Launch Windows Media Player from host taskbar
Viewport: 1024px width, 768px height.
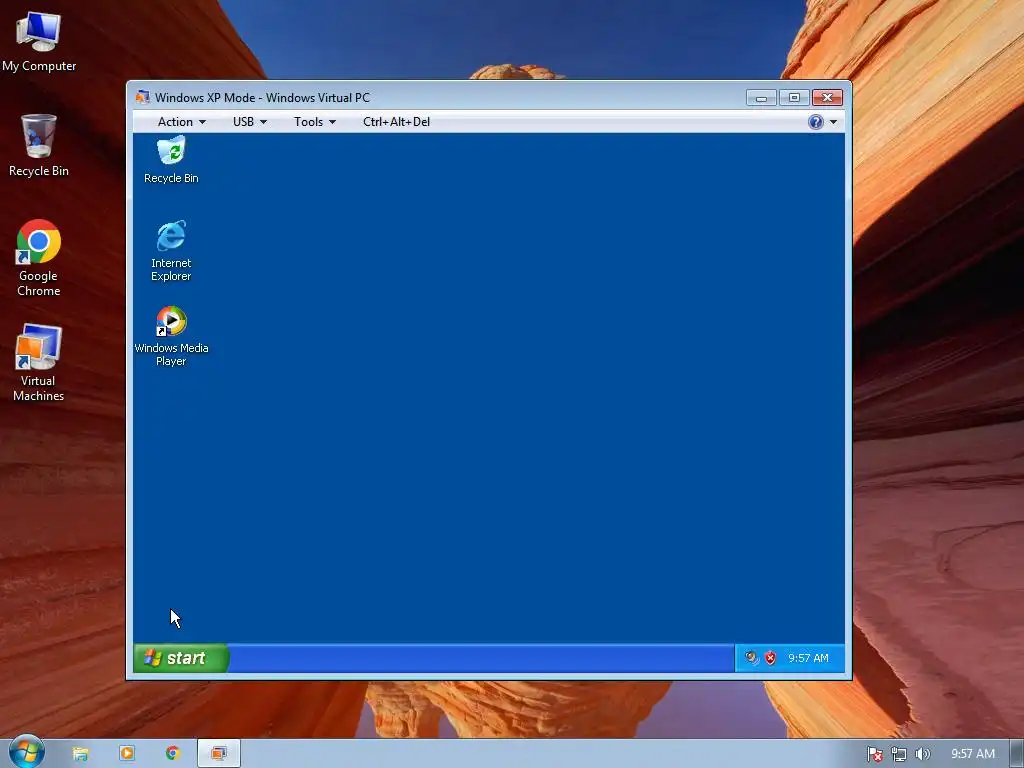pyautogui.click(x=127, y=754)
